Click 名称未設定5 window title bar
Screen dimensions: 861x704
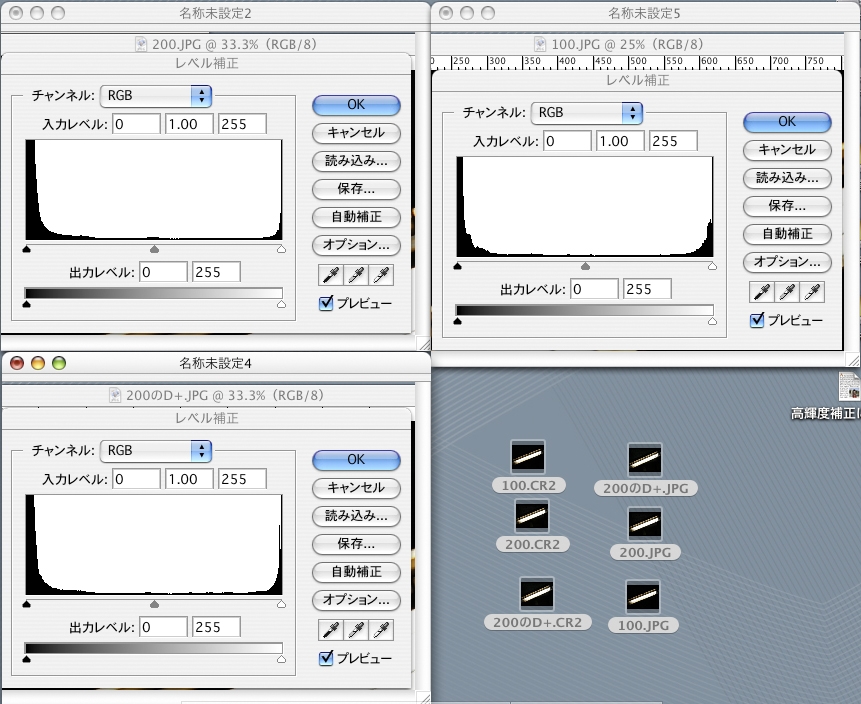[645, 13]
